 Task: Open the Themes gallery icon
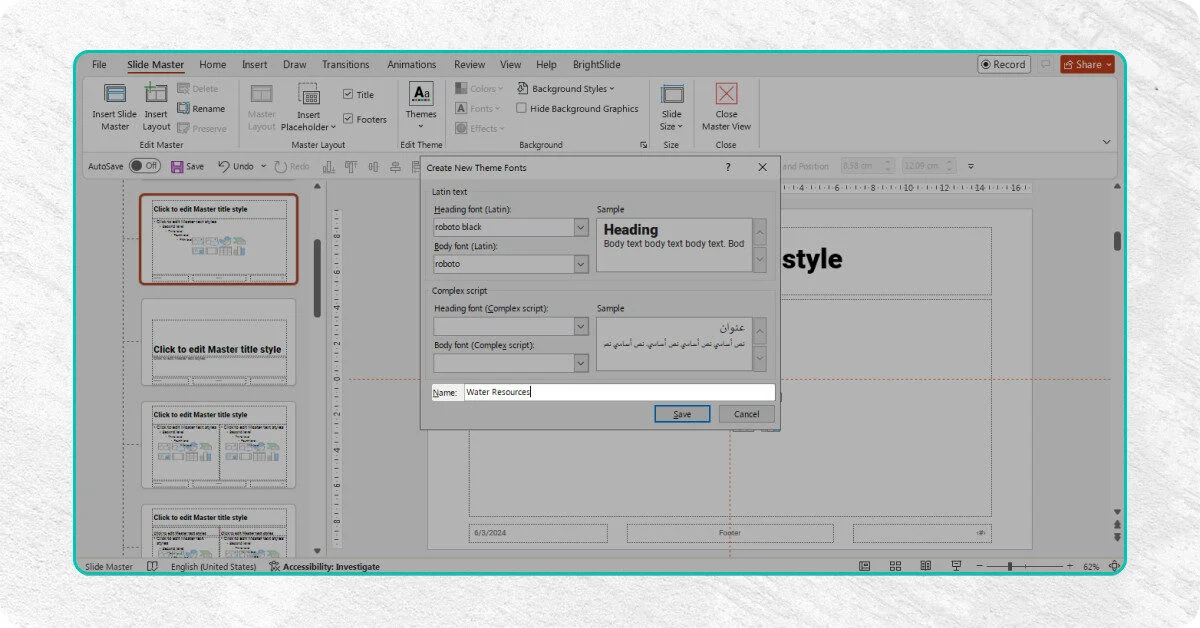[x=421, y=95]
